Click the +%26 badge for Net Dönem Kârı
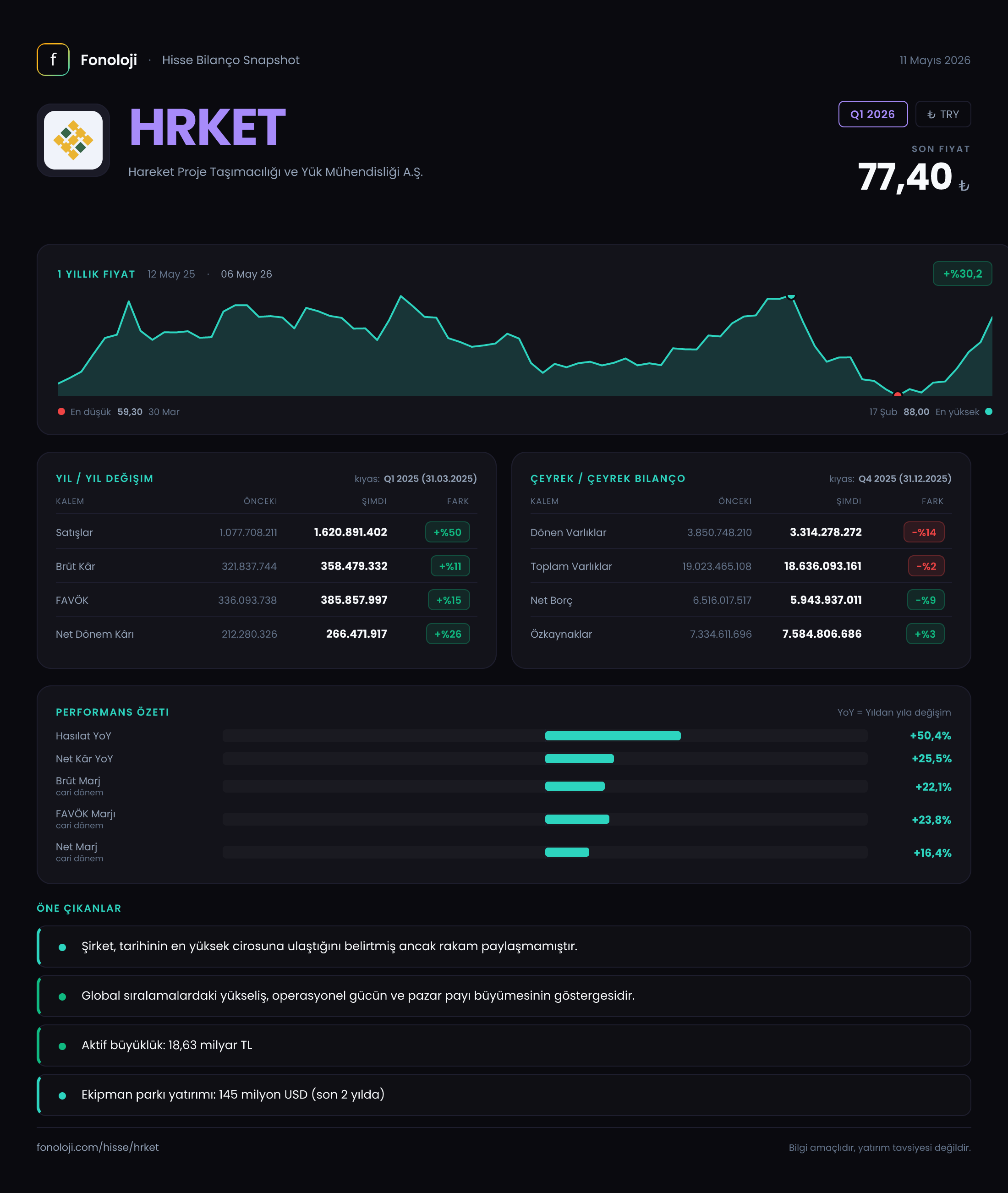 (448, 634)
